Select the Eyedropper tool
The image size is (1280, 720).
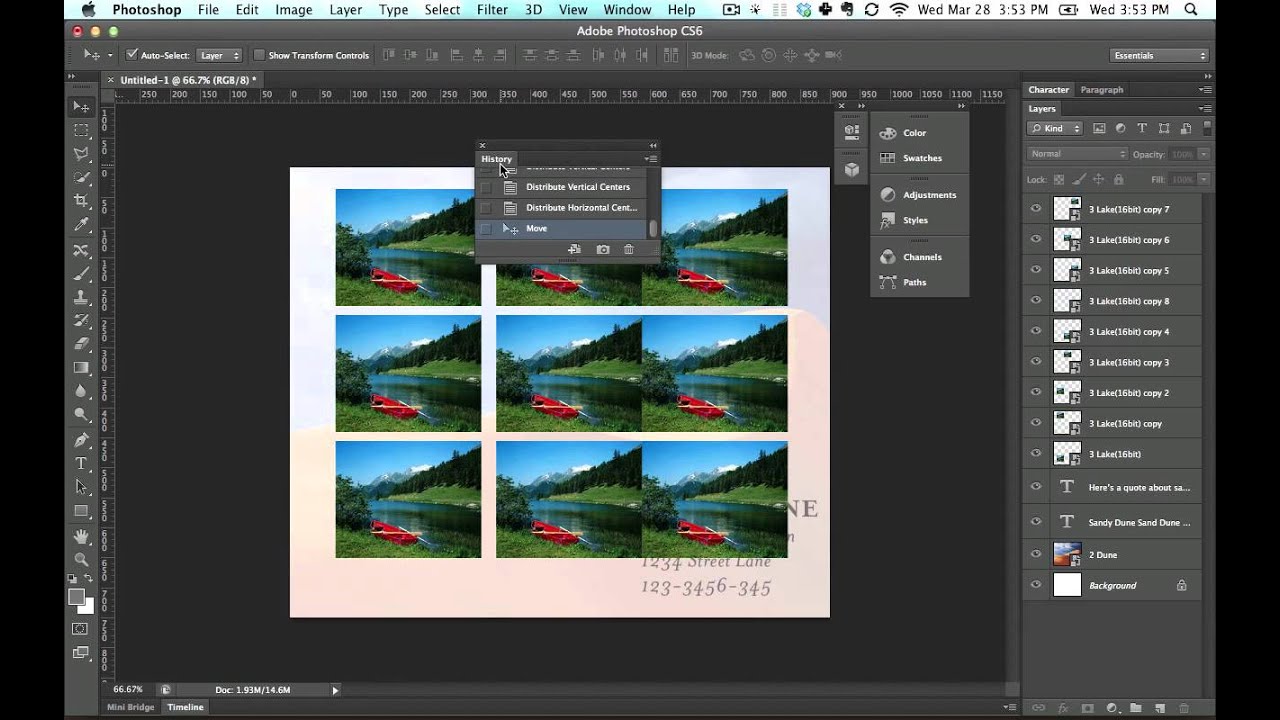[x=81, y=225]
